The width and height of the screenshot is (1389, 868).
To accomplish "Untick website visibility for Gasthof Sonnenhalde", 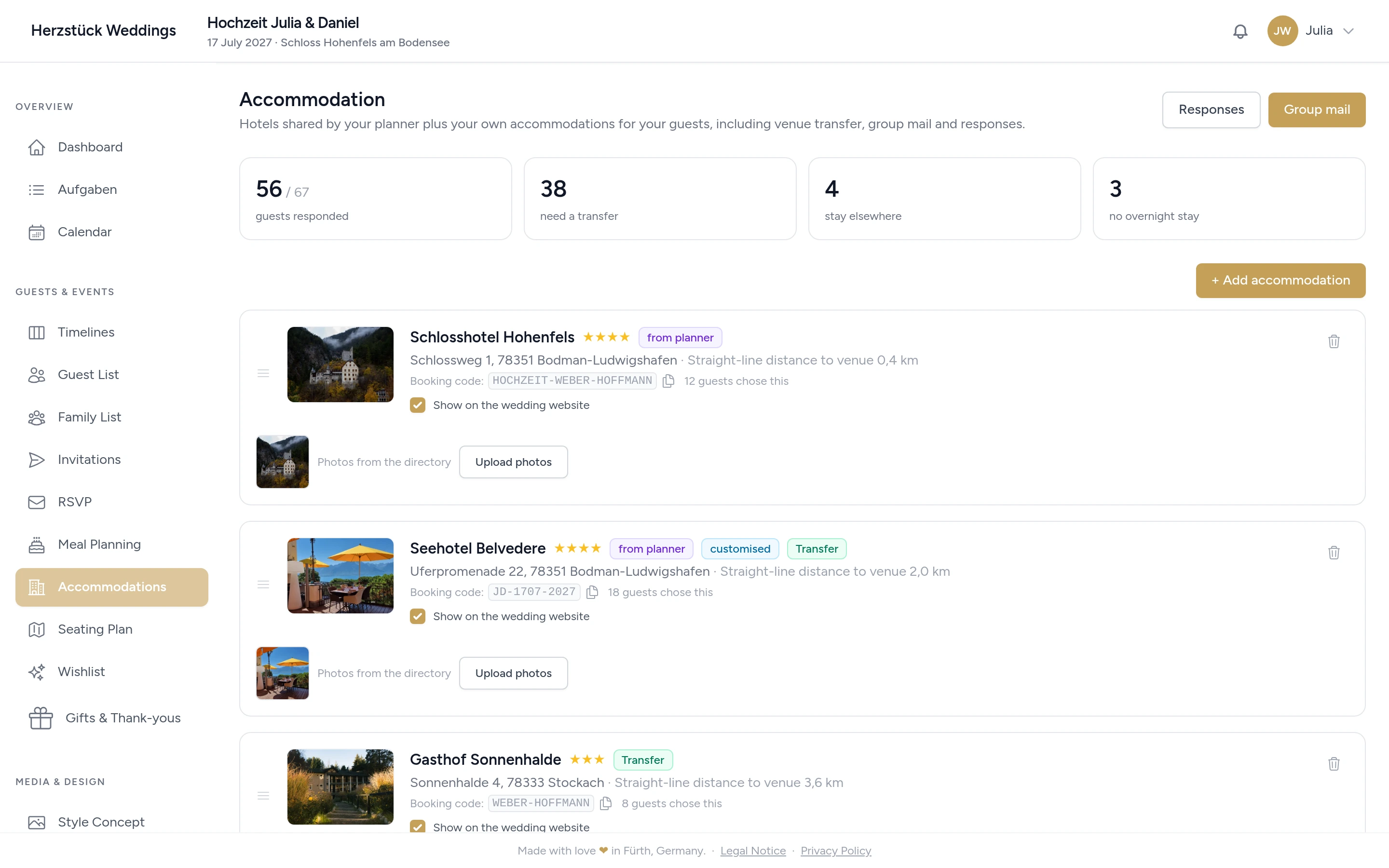I will [x=418, y=827].
